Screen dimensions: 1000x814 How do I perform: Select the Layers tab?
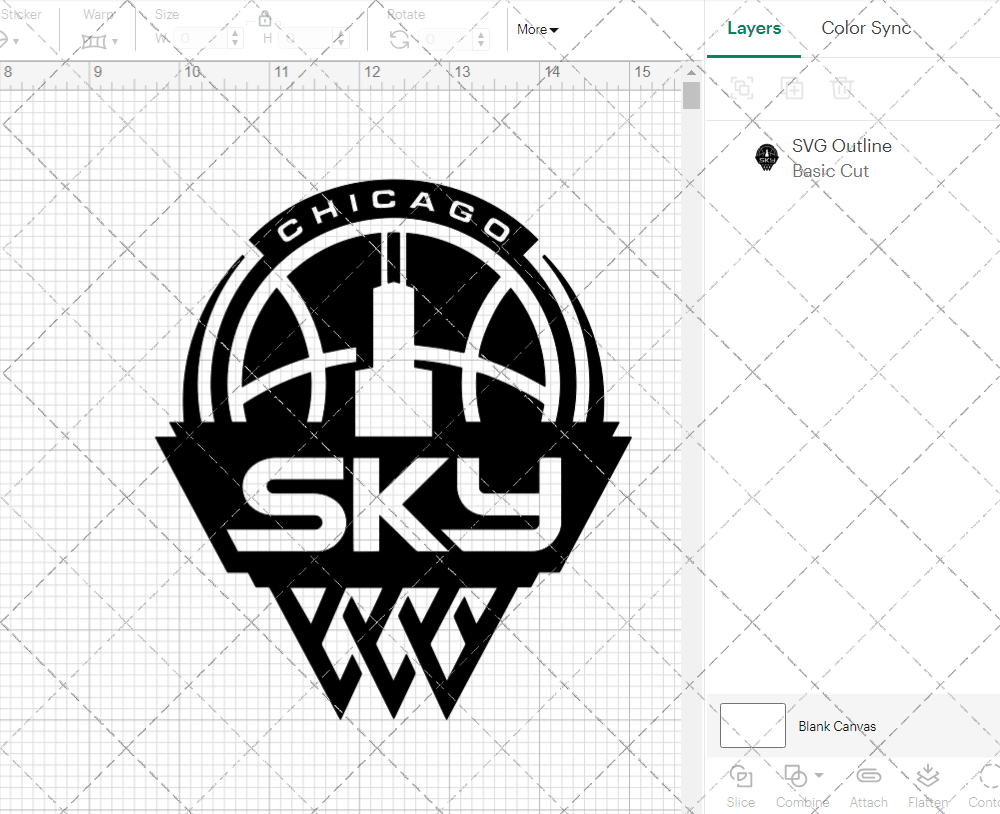[x=754, y=28]
